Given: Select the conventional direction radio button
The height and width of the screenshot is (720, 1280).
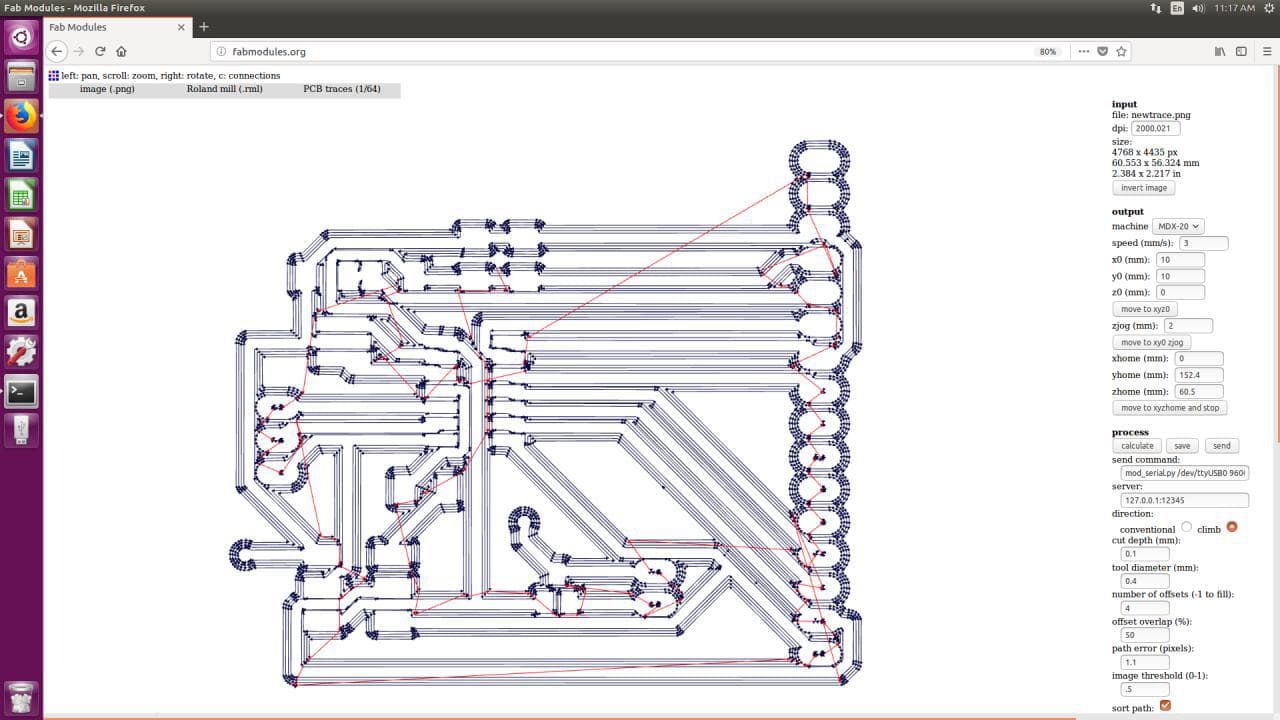Looking at the screenshot, I should [x=1186, y=527].
